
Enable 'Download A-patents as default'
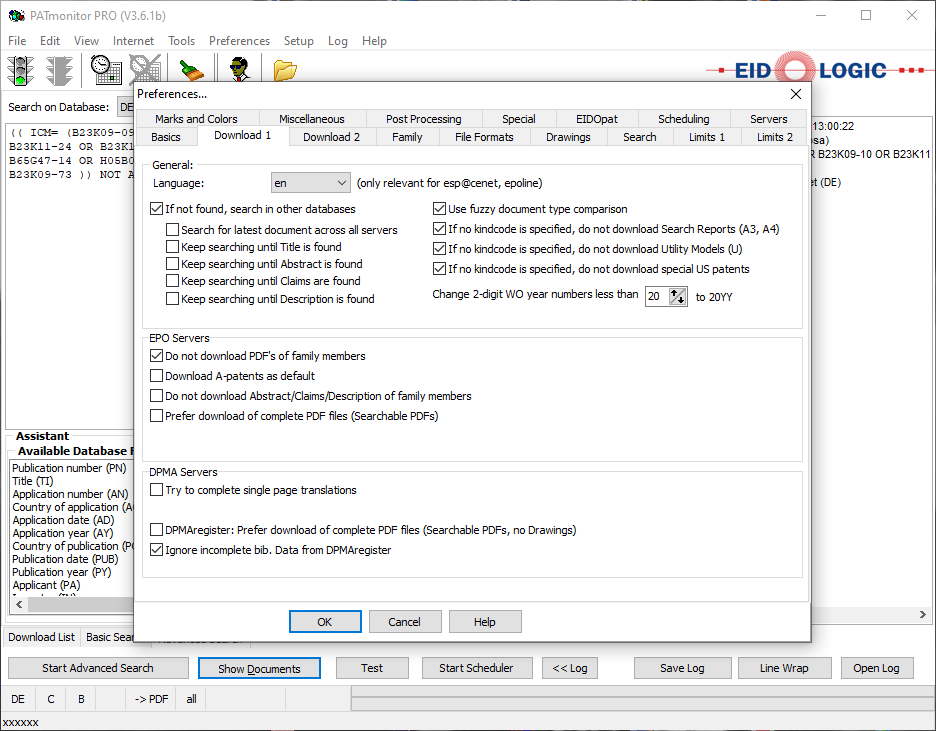(x=156, y=376)
